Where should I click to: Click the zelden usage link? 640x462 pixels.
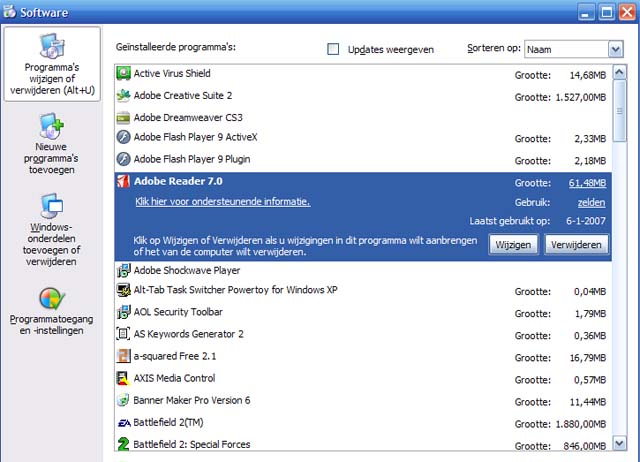(x=591, y=202)
